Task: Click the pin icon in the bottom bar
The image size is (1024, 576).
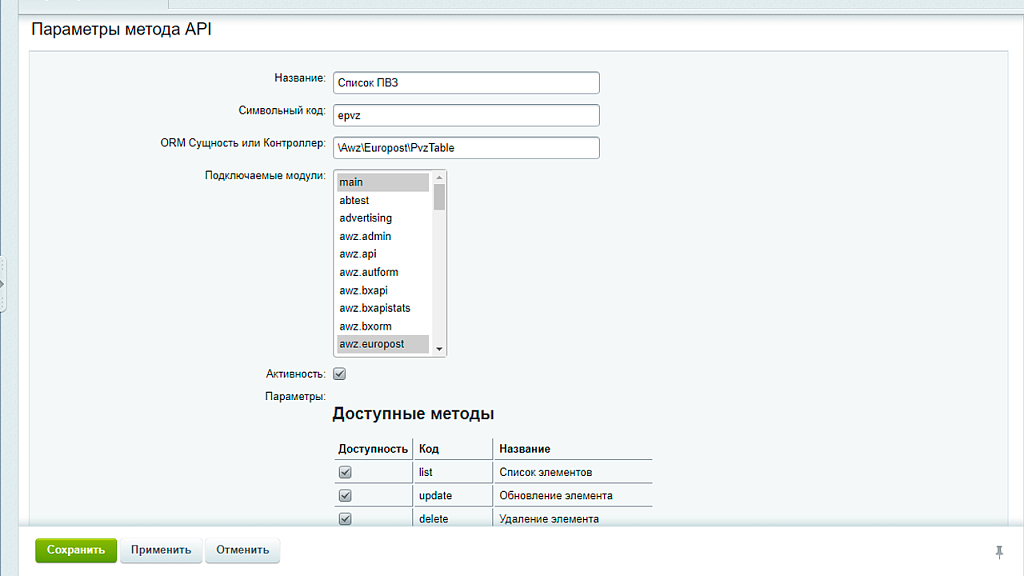Action: 998,551
